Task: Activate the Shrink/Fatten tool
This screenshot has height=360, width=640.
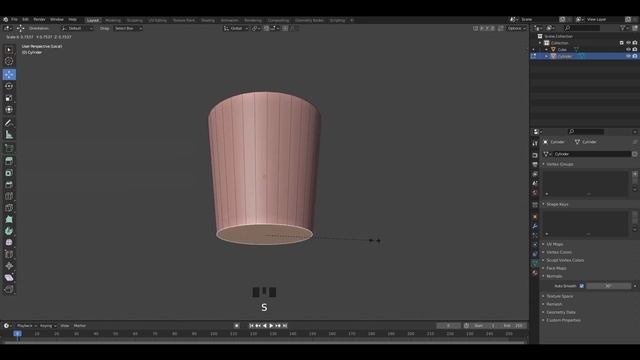Action: click(9, 266)
